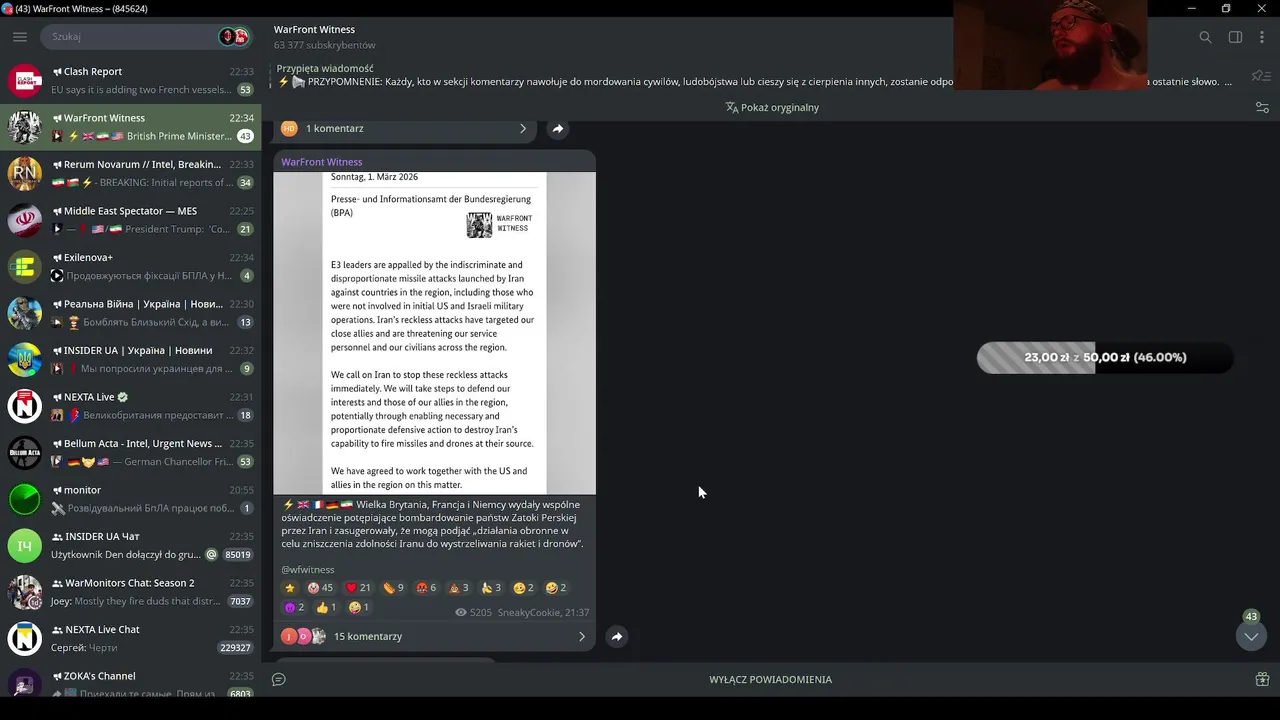Image resolution: width=1280 pixels, height=720 pixels.
Task: Open the NEXTA Live Chat group
Action: [130, 638]
